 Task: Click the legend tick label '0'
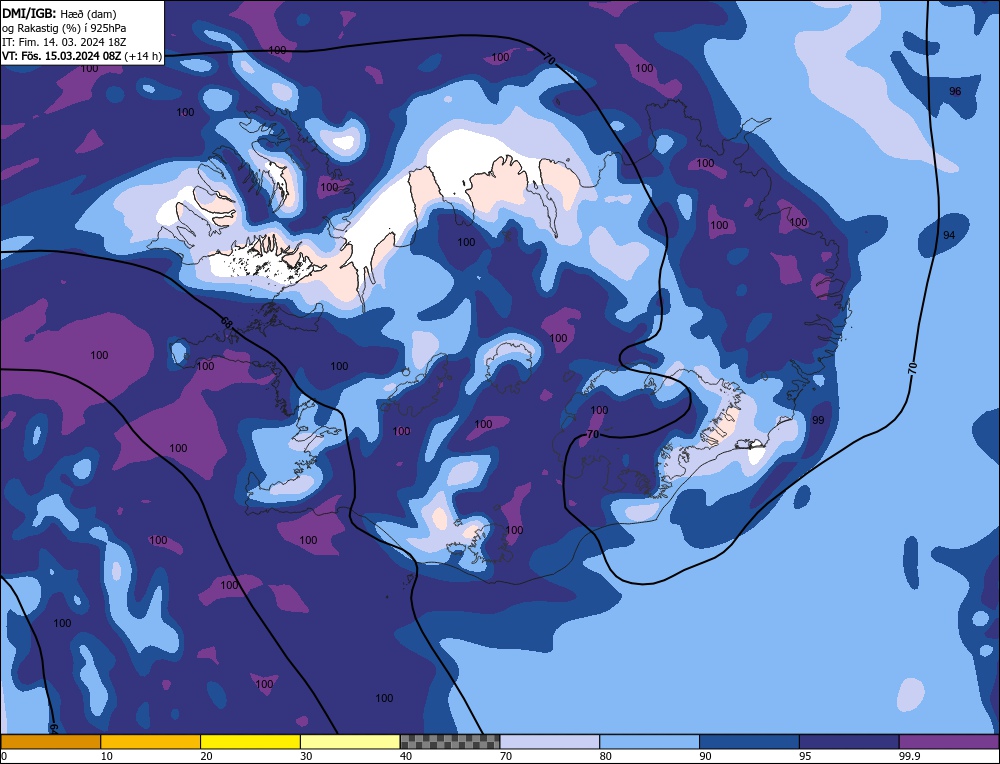(x=4, y=756)
